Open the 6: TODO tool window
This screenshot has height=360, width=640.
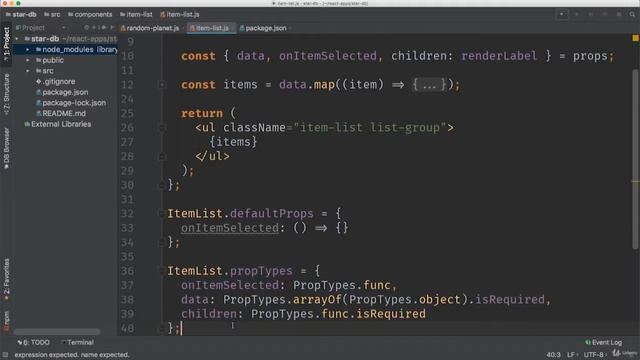[33, 342]
